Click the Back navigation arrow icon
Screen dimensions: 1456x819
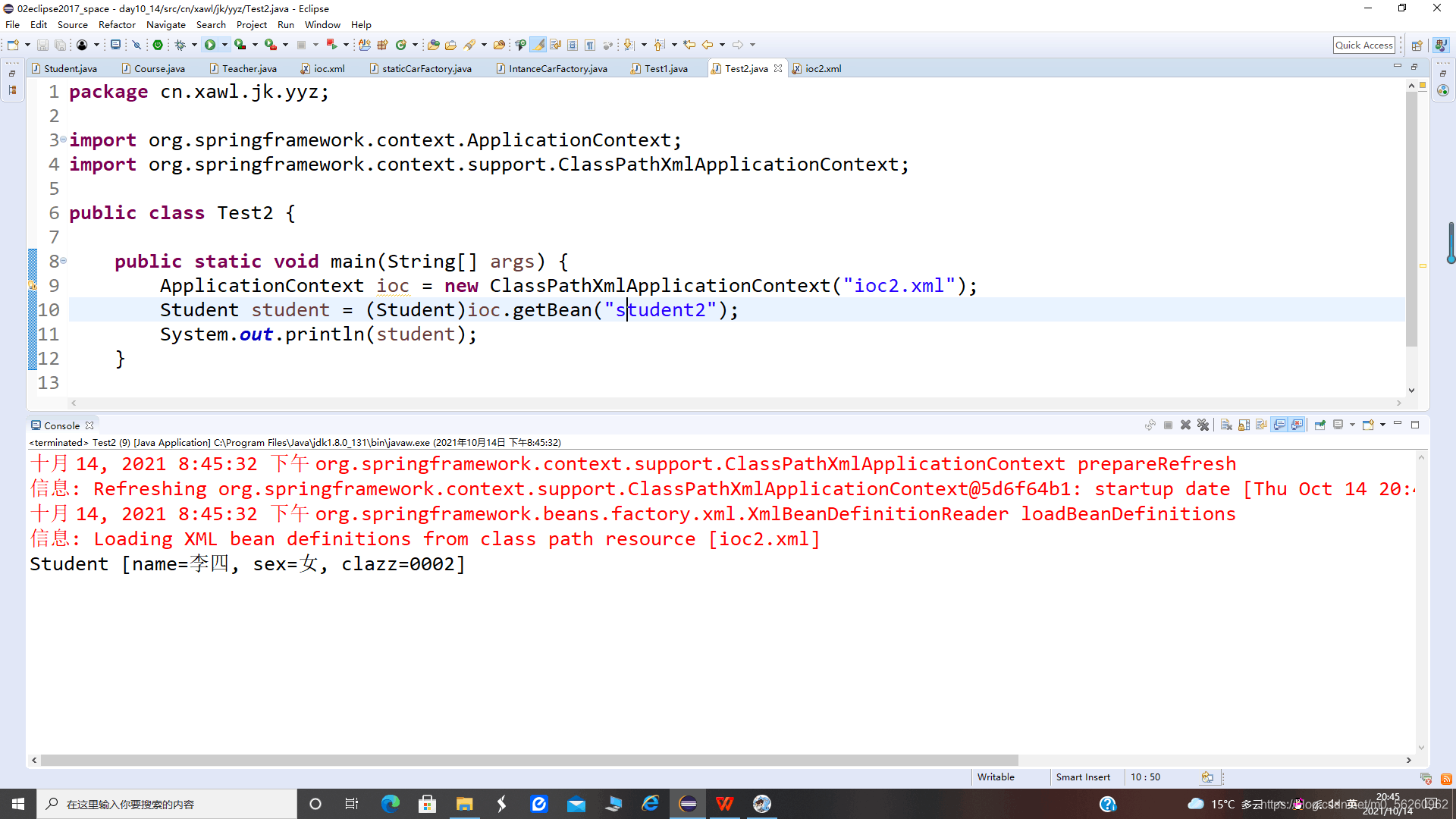[708, 45]
